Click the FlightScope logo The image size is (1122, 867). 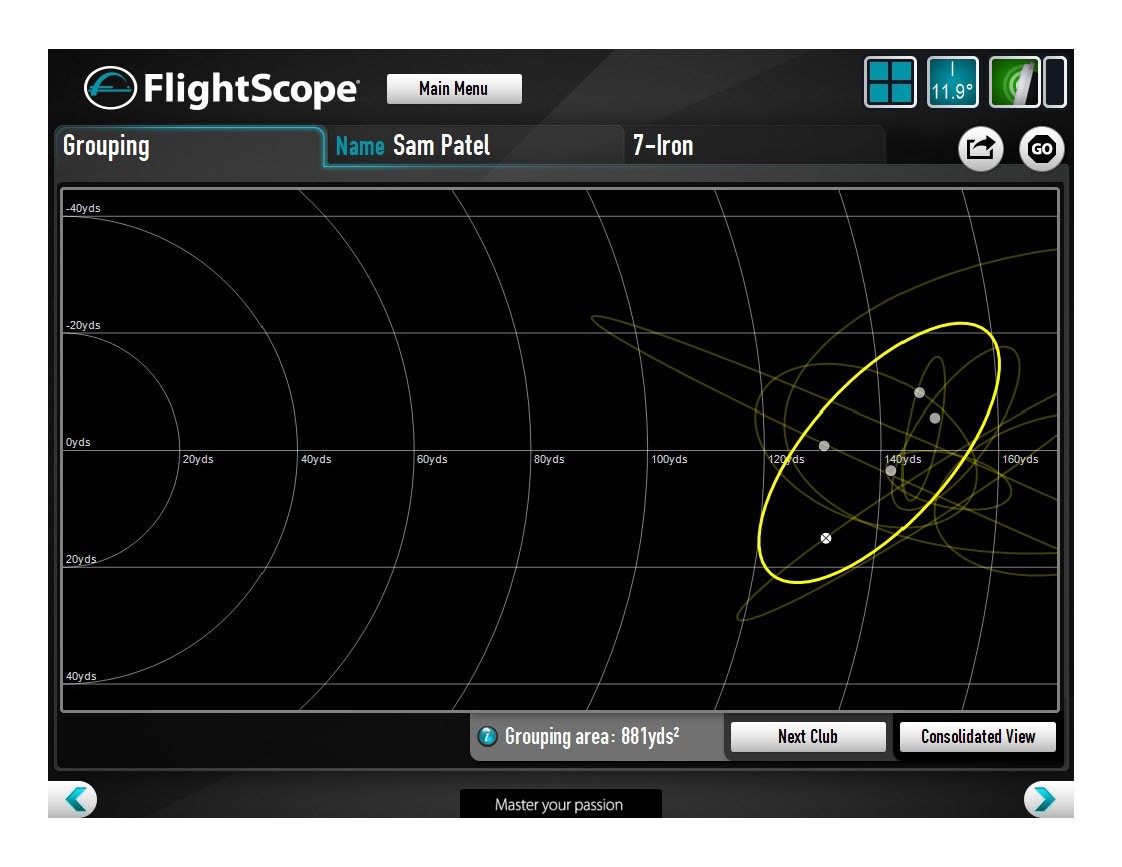click(221, 89)
